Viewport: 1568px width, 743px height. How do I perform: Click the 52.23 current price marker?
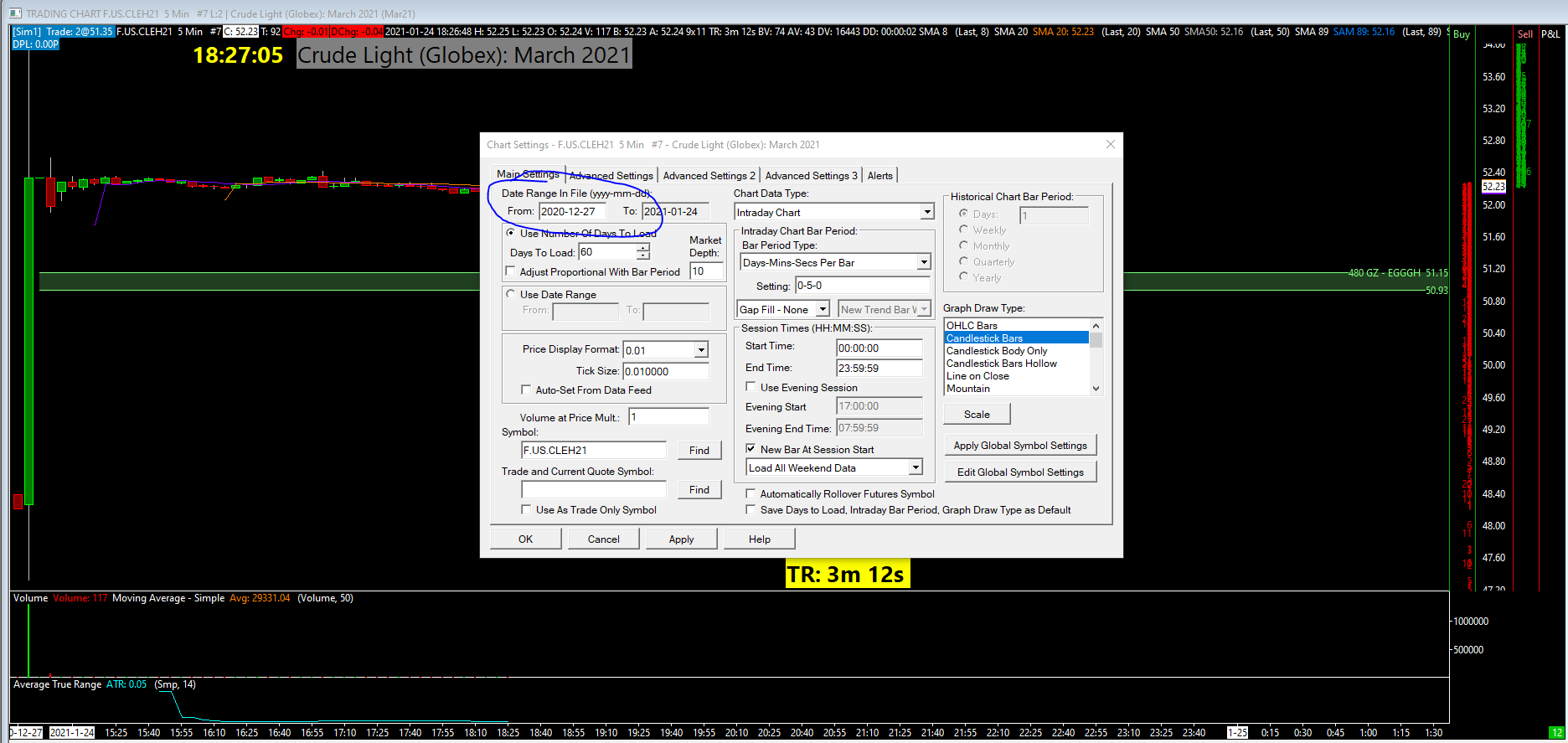pos(1493,187)
